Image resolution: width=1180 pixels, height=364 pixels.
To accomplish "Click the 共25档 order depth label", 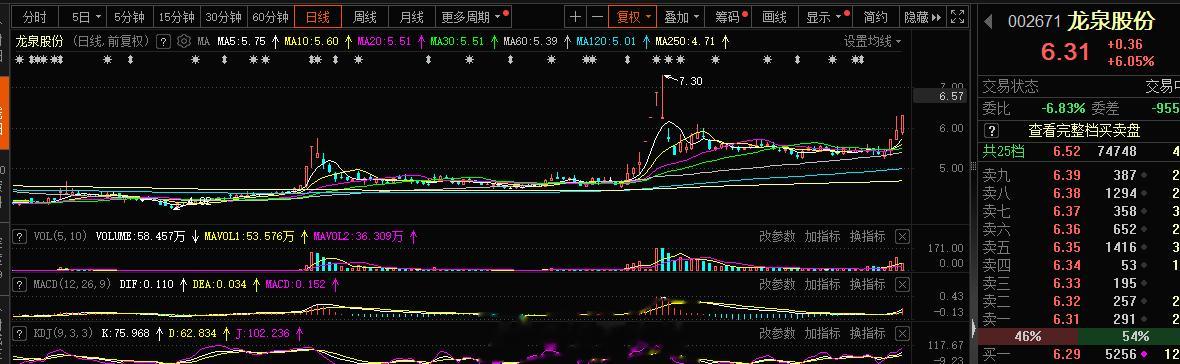I will [x=1003, y=151].
